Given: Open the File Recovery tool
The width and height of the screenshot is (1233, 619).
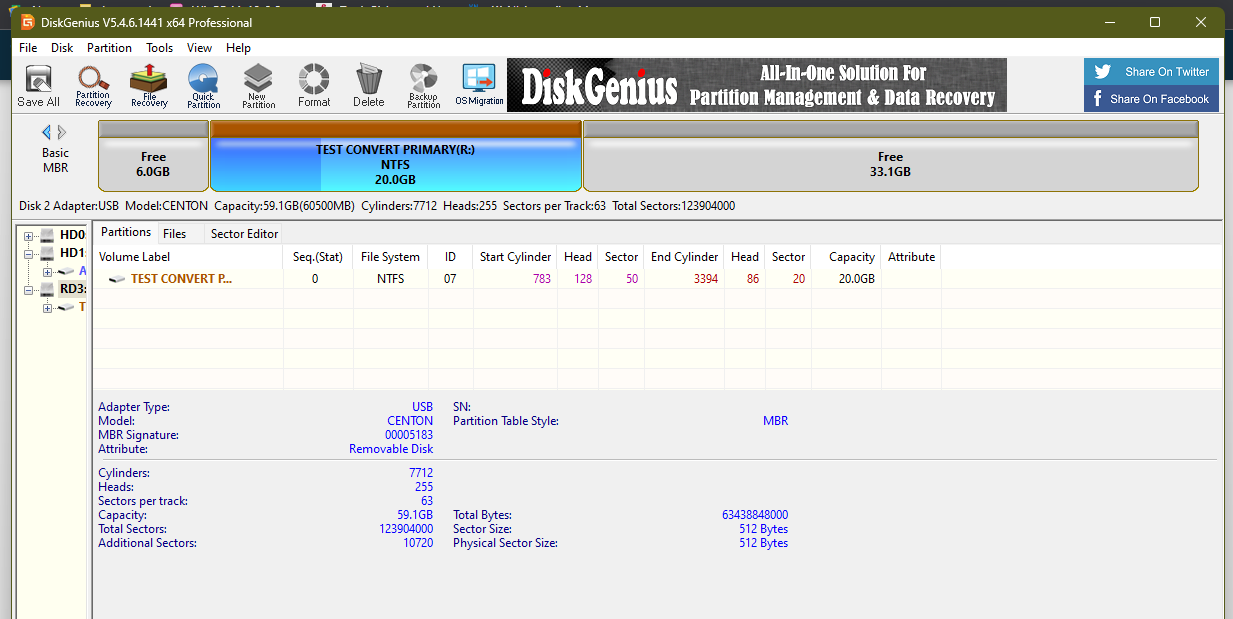Looking at the screenshot, I should click(149, 86).
